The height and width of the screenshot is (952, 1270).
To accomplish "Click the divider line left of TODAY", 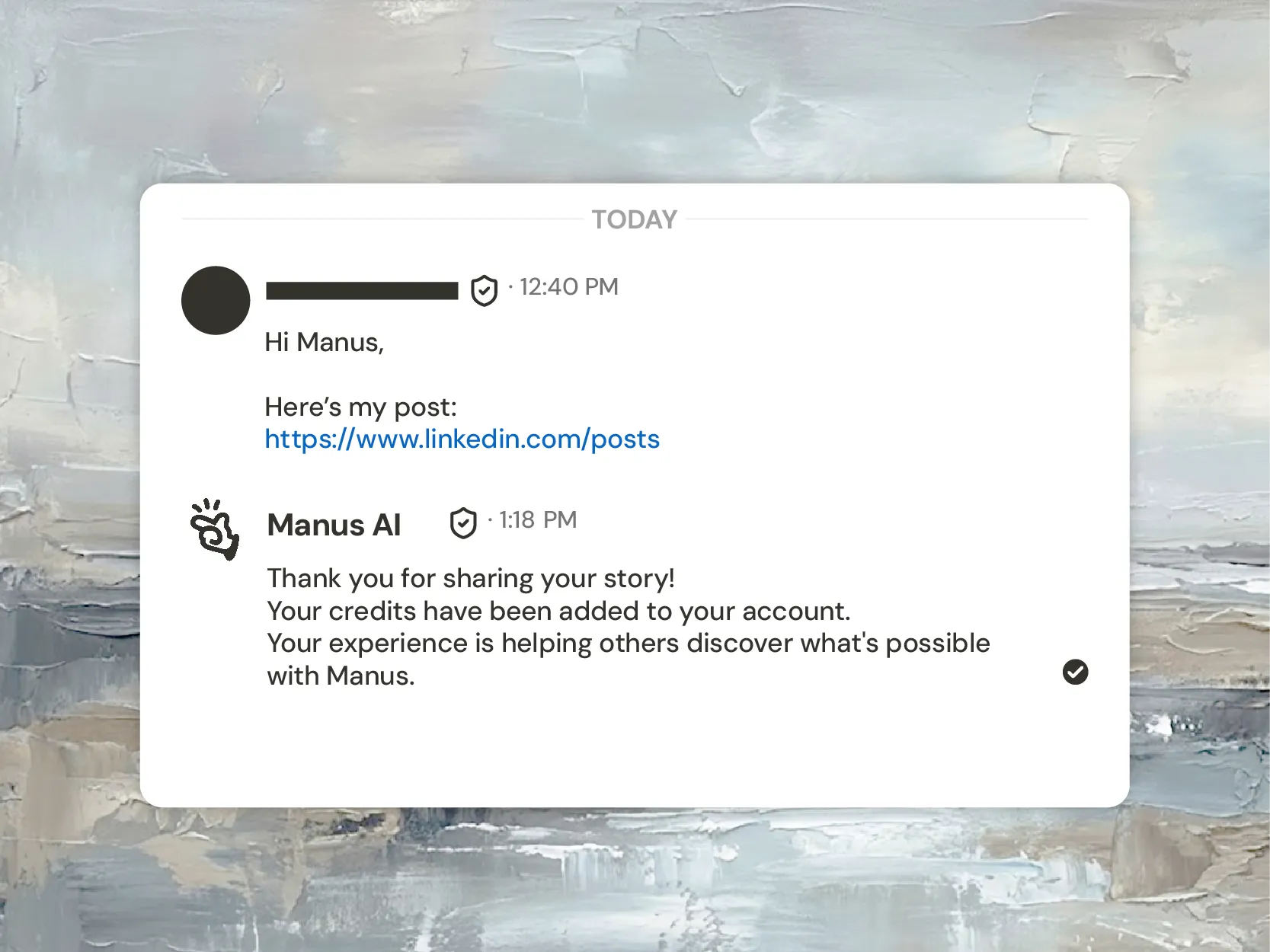I will pos(381,219).
